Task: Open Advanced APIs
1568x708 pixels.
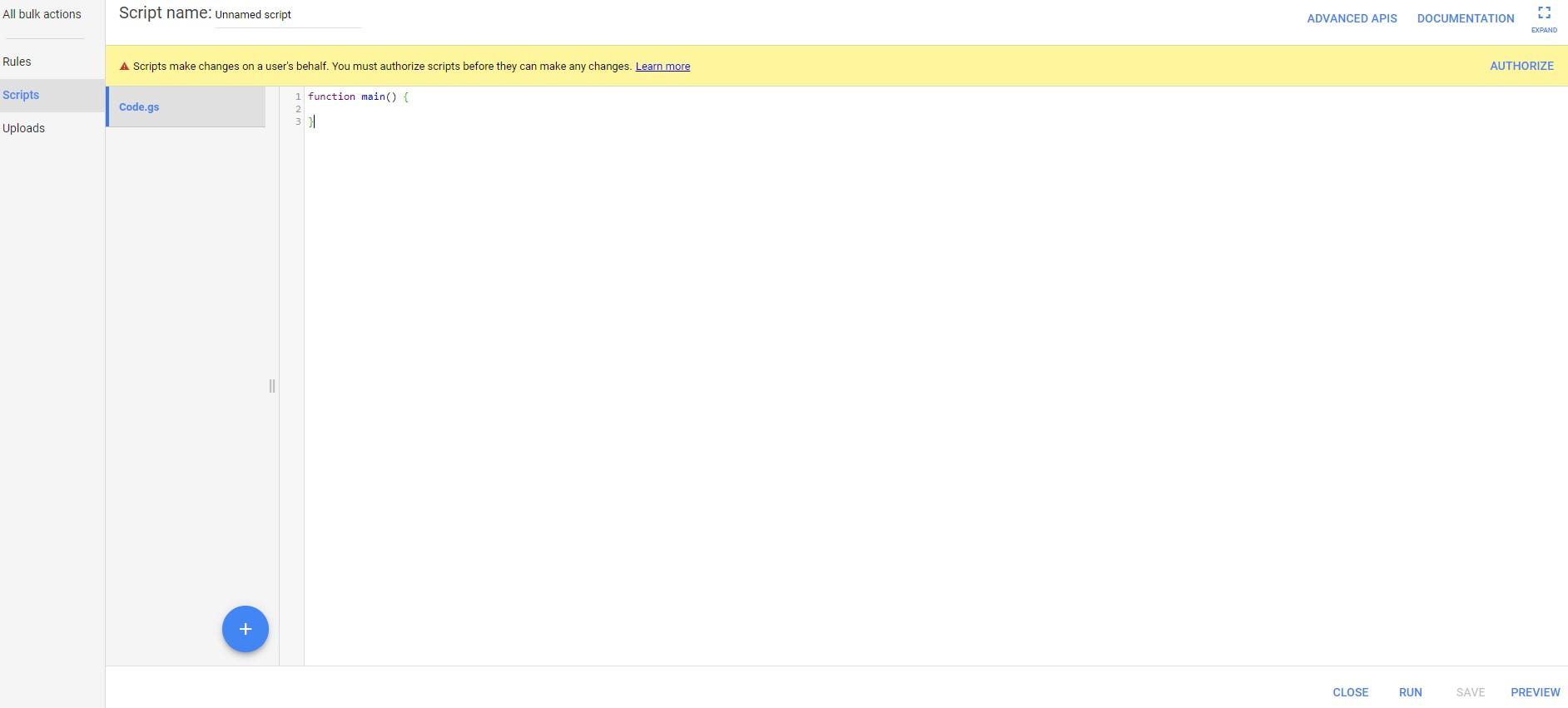Action: coord(1352,18)
